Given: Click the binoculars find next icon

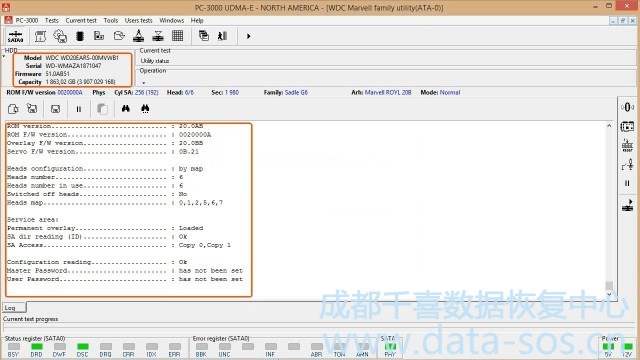Looking at the screenshot, I should tap(145, 109).
